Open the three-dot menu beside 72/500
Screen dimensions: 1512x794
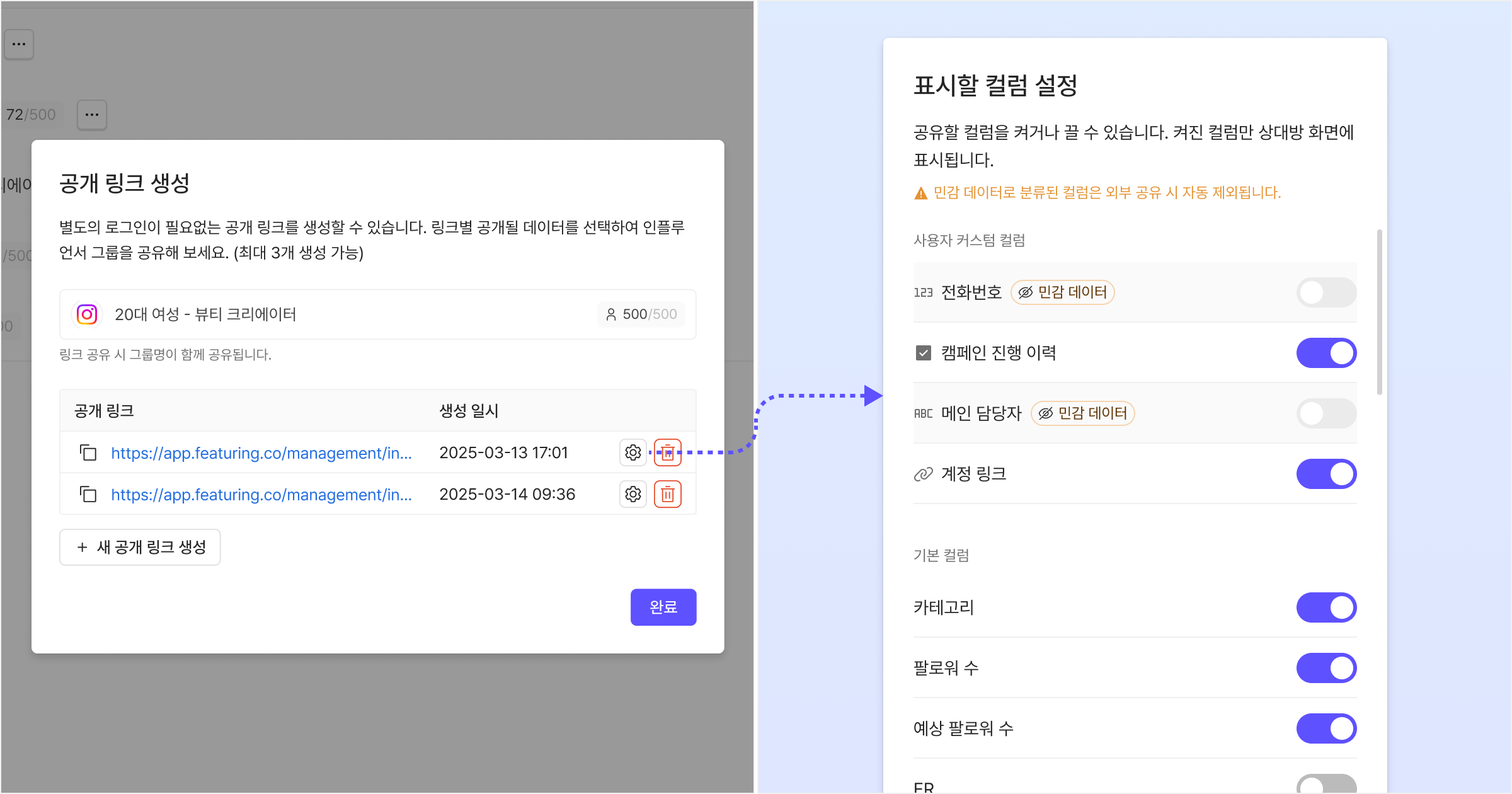[x=92, y=115]
